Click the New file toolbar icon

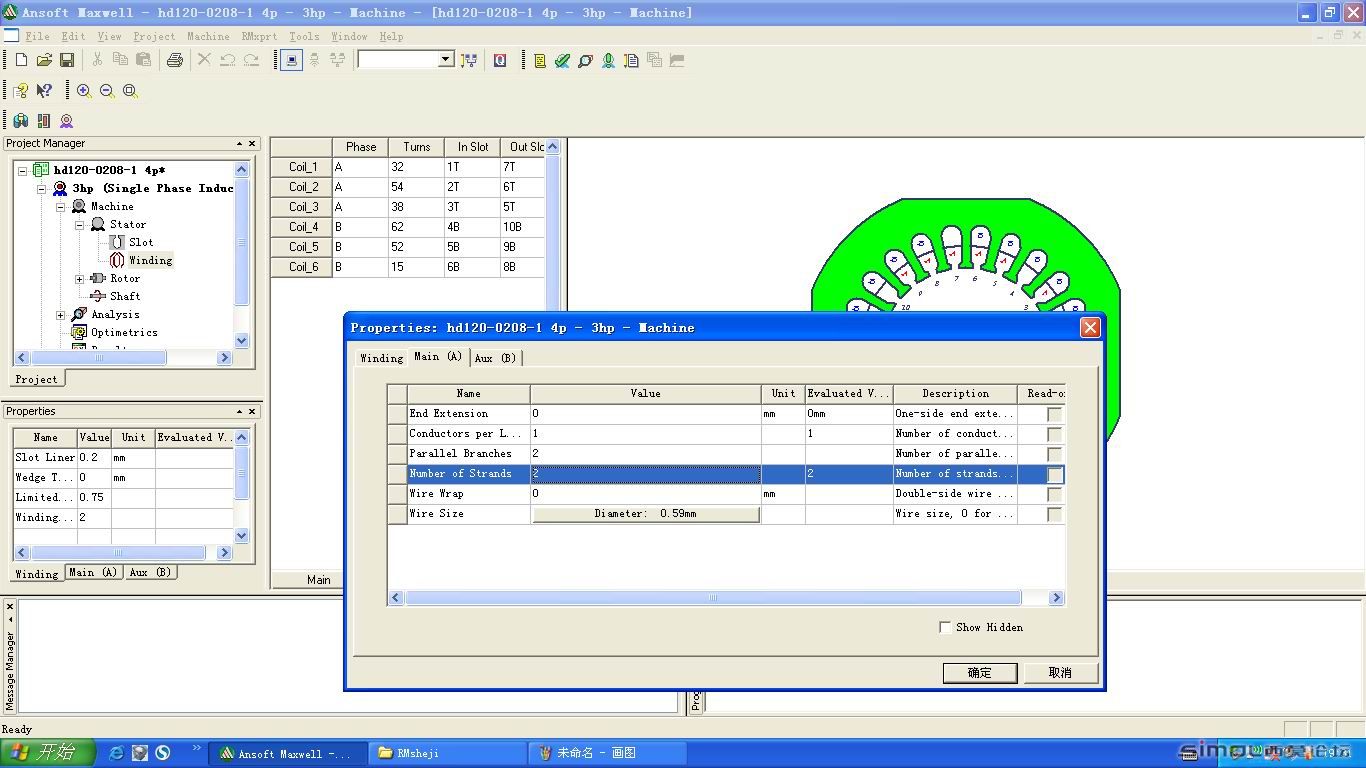tap(21, 60)
